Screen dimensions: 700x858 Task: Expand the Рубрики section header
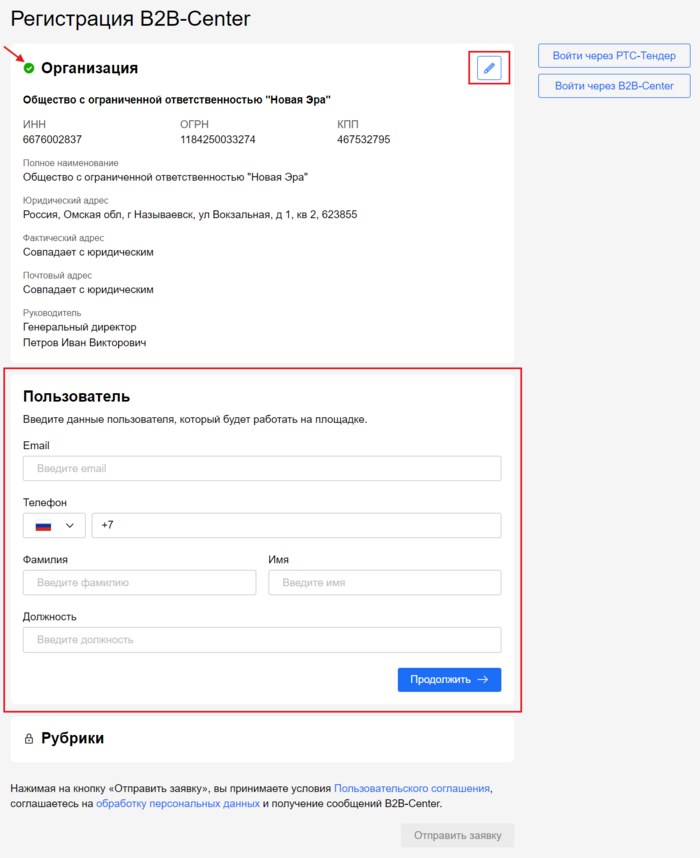pos(72,739)
